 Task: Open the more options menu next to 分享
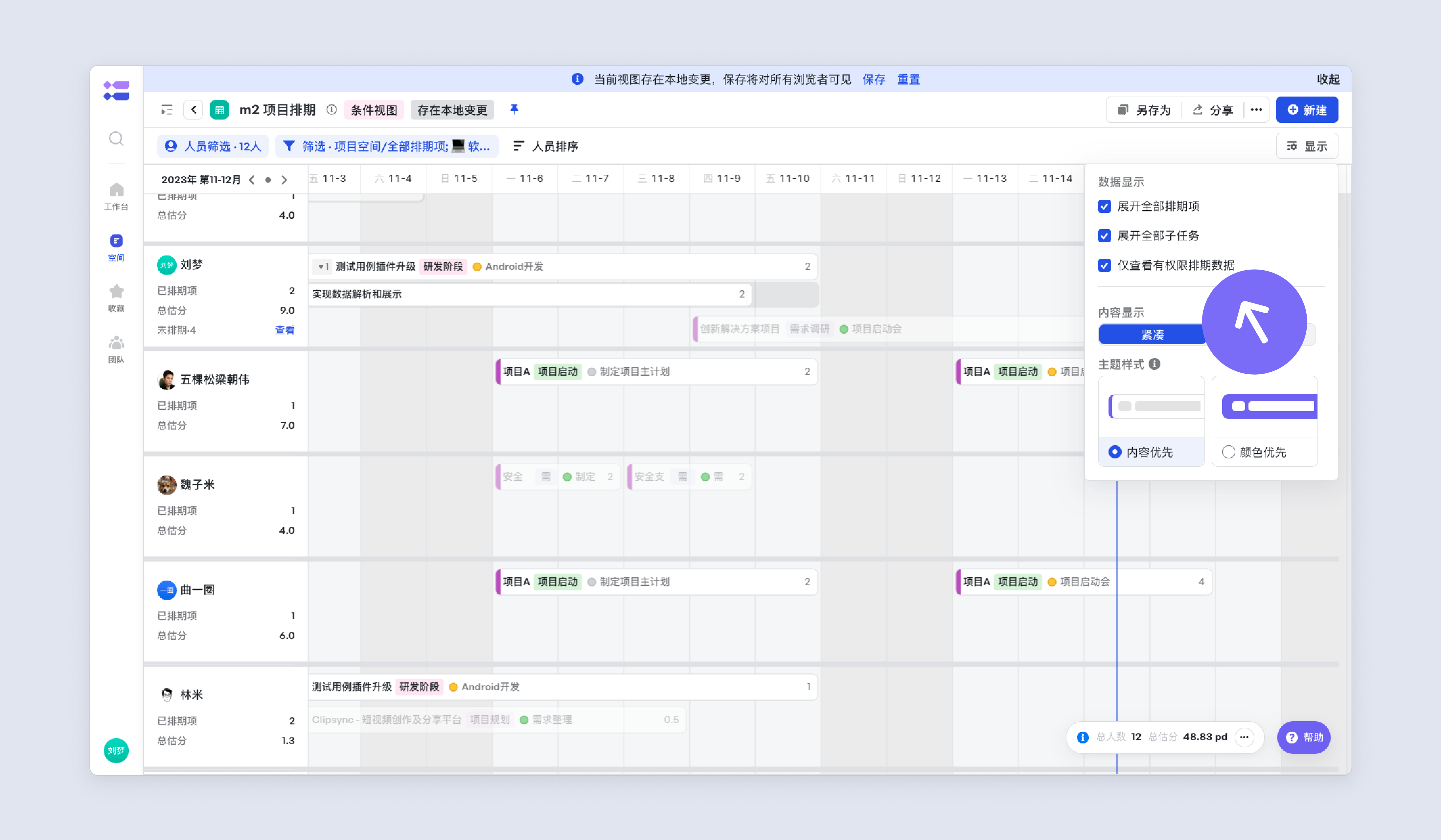(1256, 110)
